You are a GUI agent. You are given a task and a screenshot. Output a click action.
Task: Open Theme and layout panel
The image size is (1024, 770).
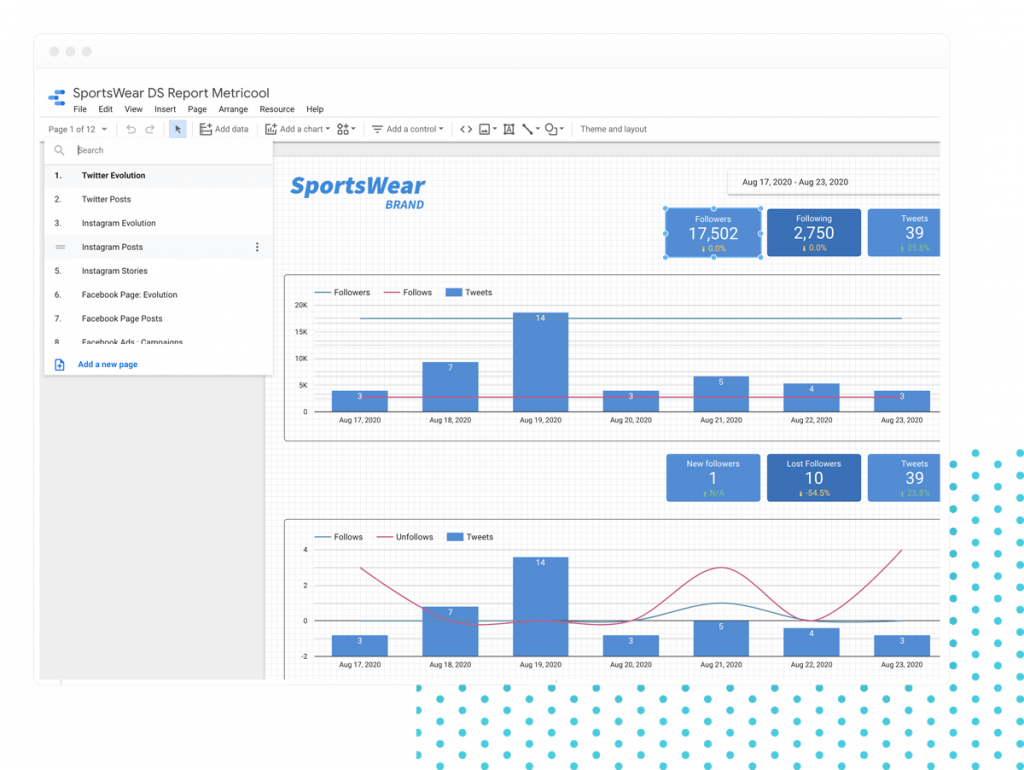[x=613, y=129]
